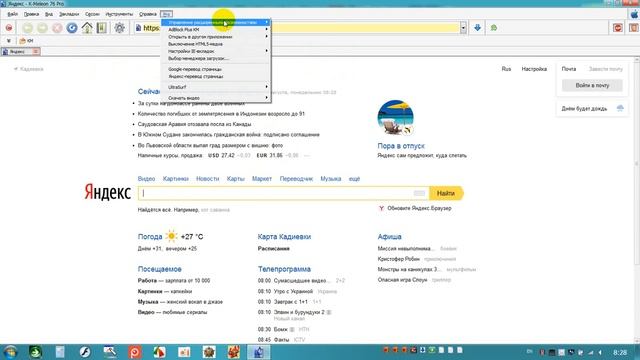Open the Справка menu

tap(148, 14)
